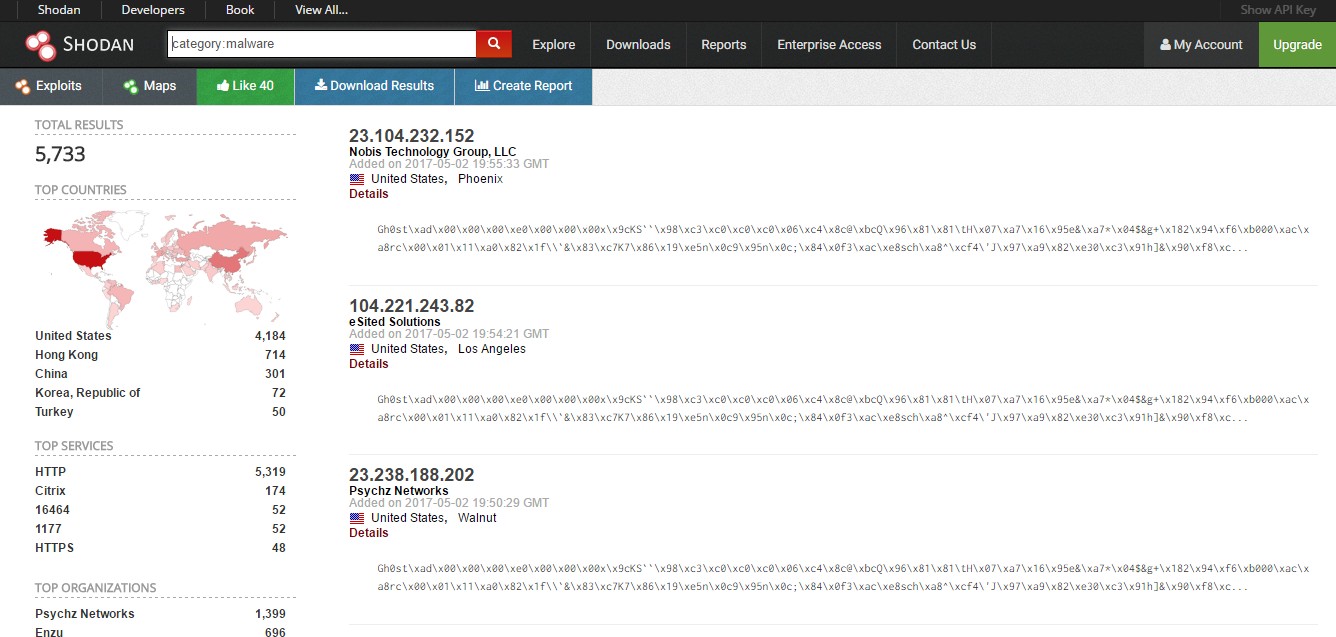This screenshot has width=1336, height=637.
Task: Click the US flag for 23.238.188.202
Action: tap(357, 518)
